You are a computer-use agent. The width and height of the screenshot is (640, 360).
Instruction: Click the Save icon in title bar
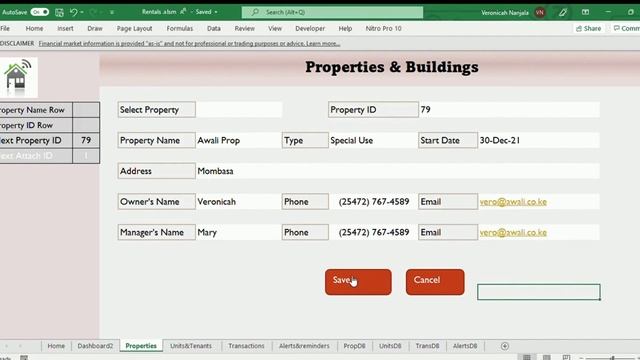pos(59,12)
